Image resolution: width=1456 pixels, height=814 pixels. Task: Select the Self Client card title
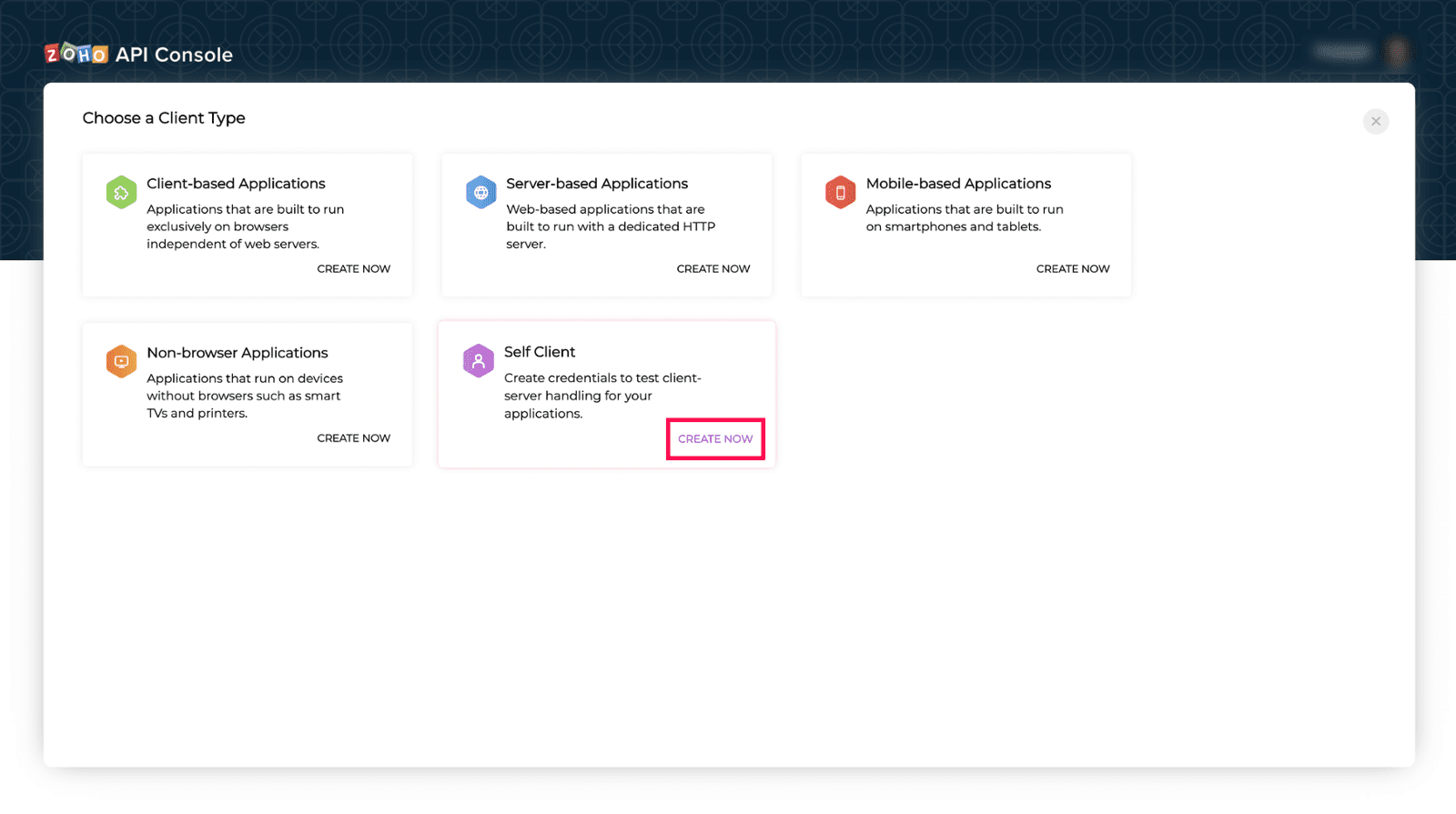[540, 352]
